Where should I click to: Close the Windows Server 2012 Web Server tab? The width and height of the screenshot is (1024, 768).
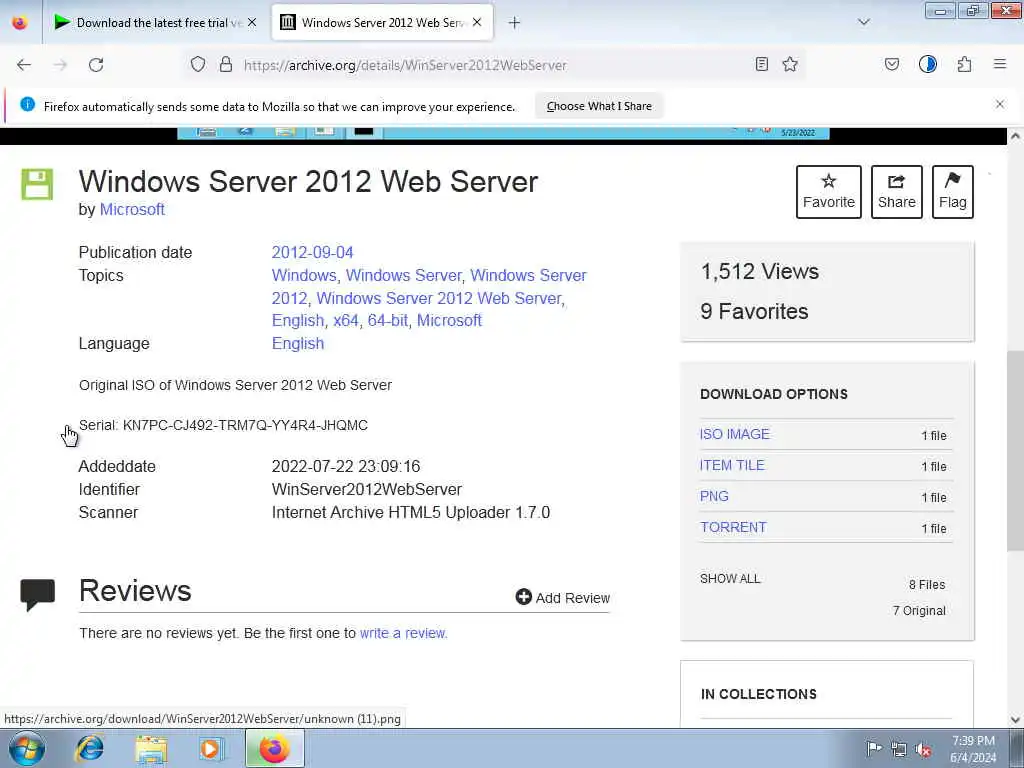pyautogui.click(x=477, y=22)
